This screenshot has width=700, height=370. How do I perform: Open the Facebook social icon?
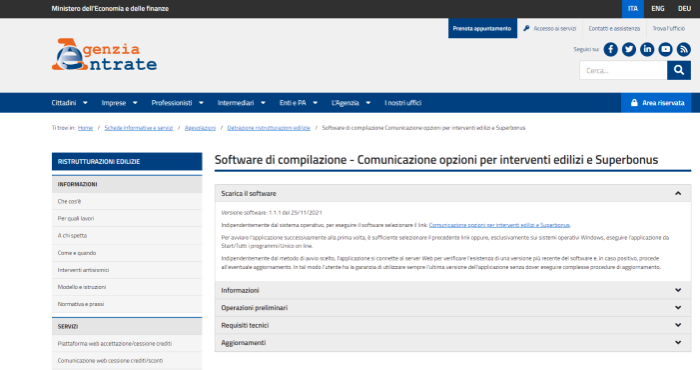pyautogui.click(x=611, y=49)
